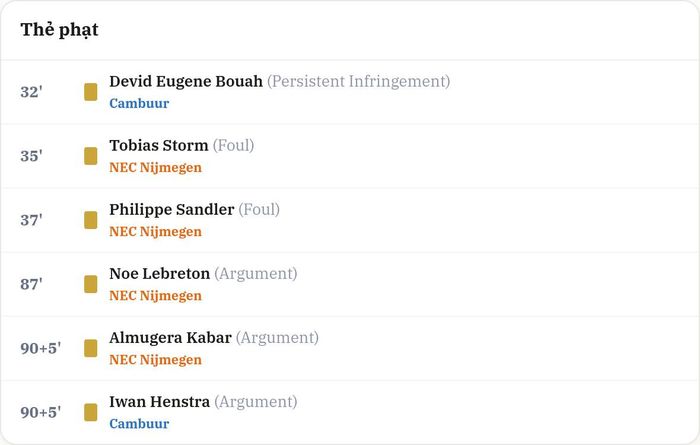This screenshot has height=445, width=700.
Task: Click the Thẻ phạt section heading
Action: [x=59, y=30]
